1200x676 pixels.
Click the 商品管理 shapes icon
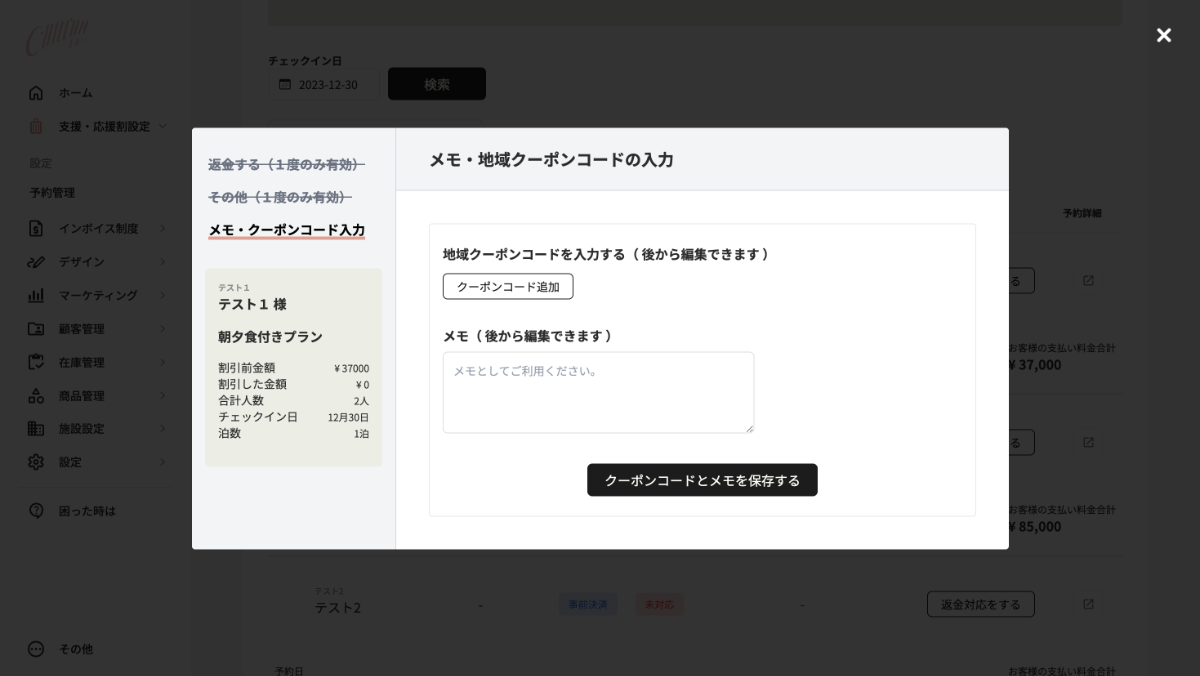36,395
